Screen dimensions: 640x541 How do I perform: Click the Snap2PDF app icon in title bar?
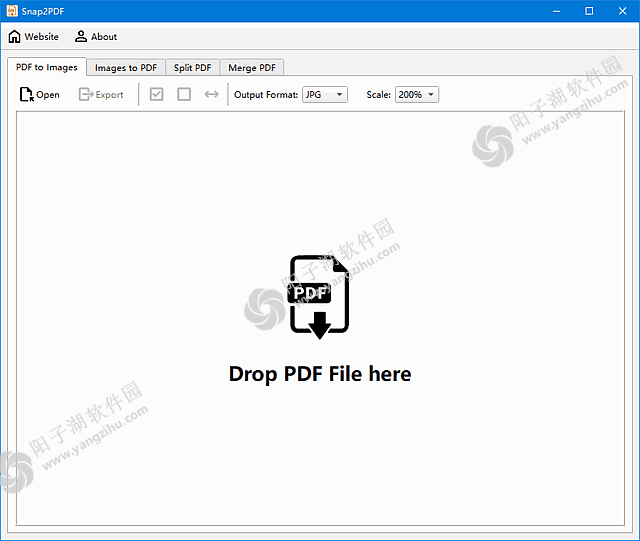tap(12, 11)
